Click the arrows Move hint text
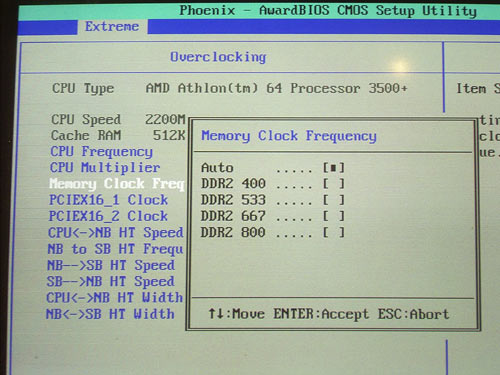Screen dimensions: 500x375 pos(237,314)
